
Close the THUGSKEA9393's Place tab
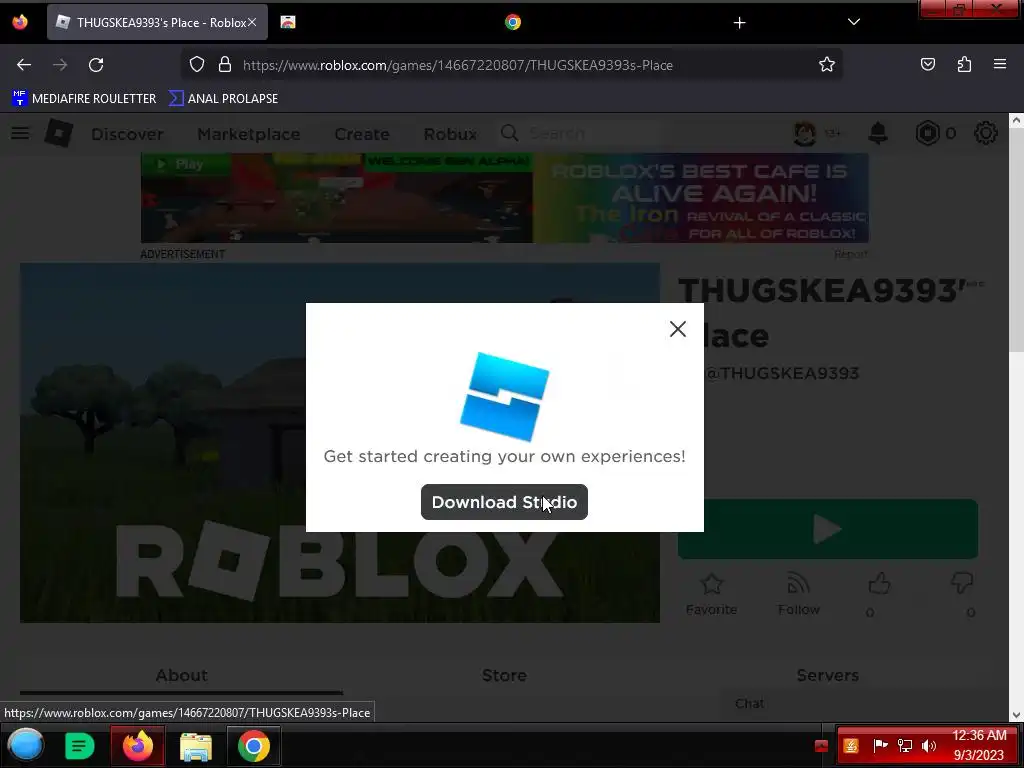[251, 22]
